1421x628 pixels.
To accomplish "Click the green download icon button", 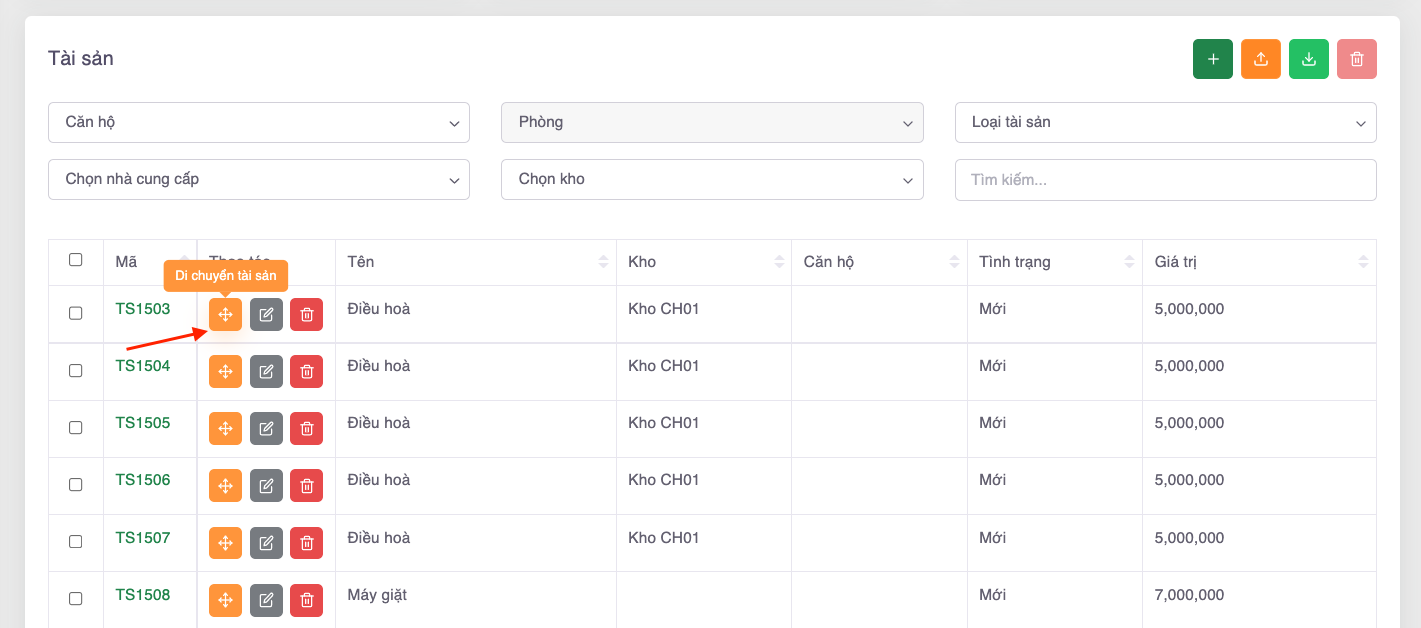I will (1308, 59).
